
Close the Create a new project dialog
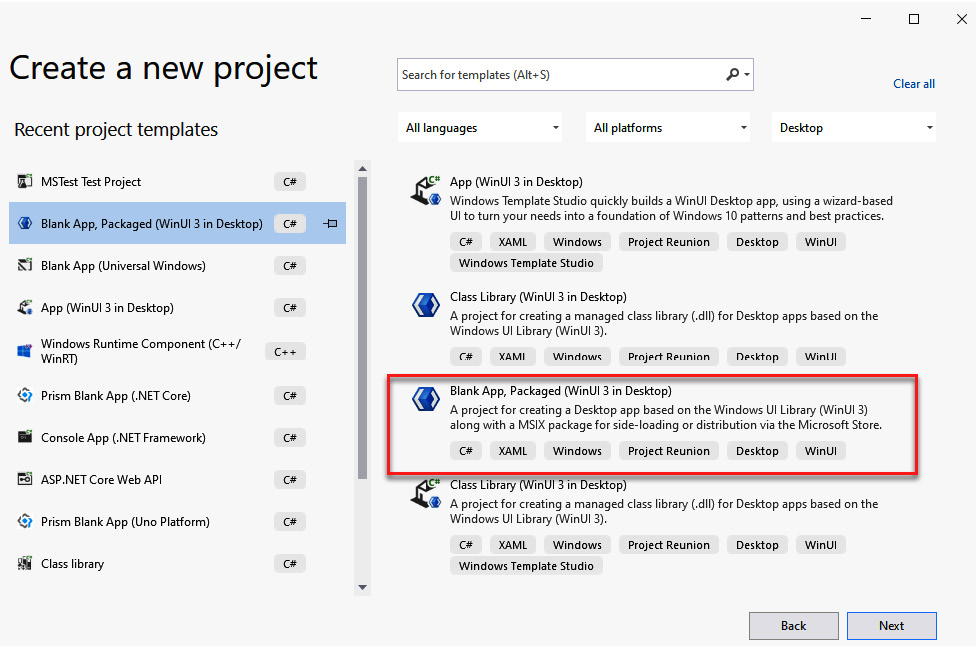962,19
